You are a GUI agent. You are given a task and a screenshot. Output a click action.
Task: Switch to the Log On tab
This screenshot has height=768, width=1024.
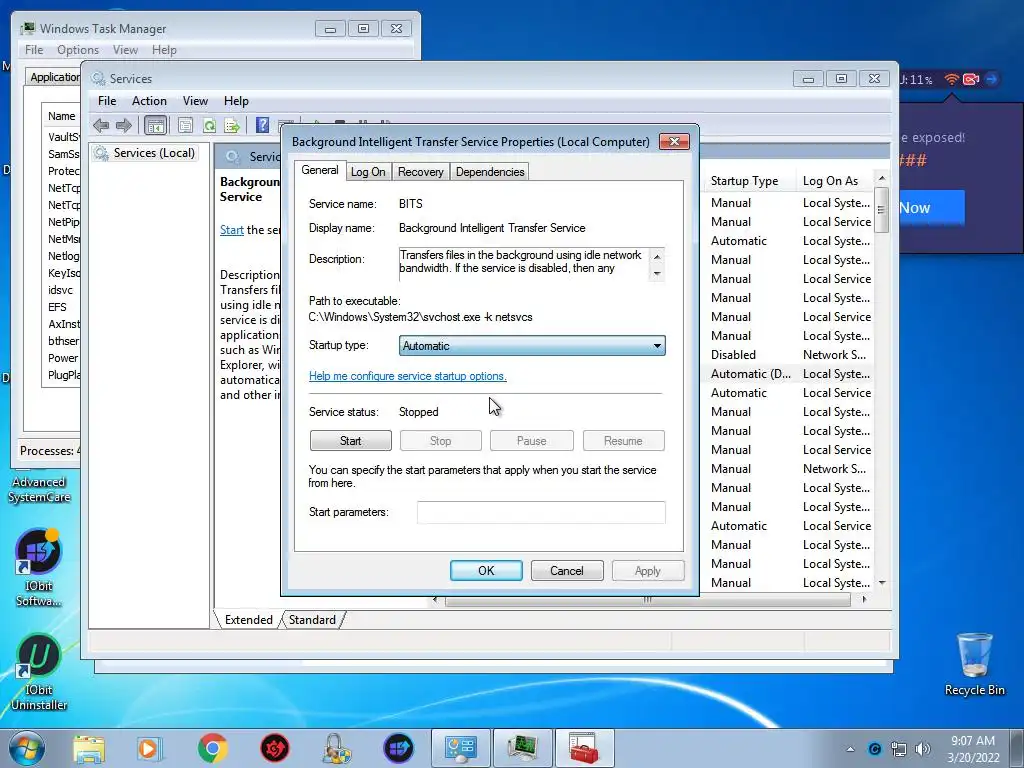pos(368,172)
